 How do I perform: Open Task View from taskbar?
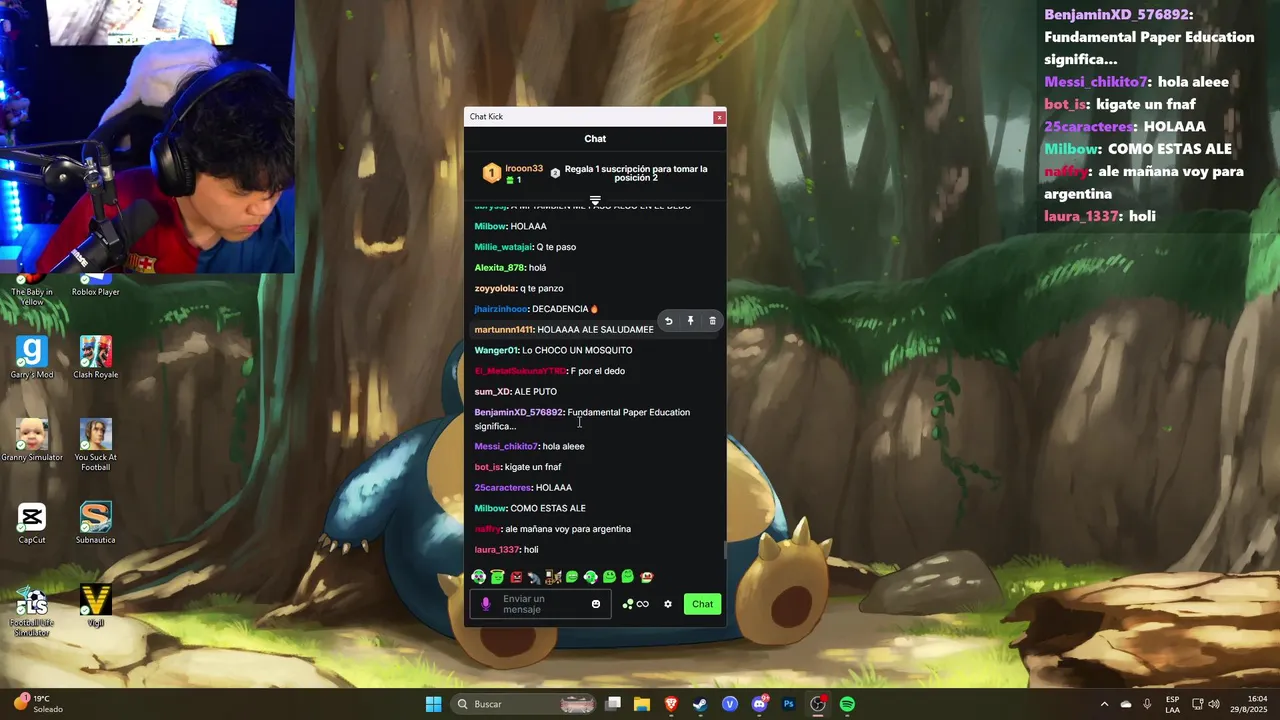[x=614, y=704]
